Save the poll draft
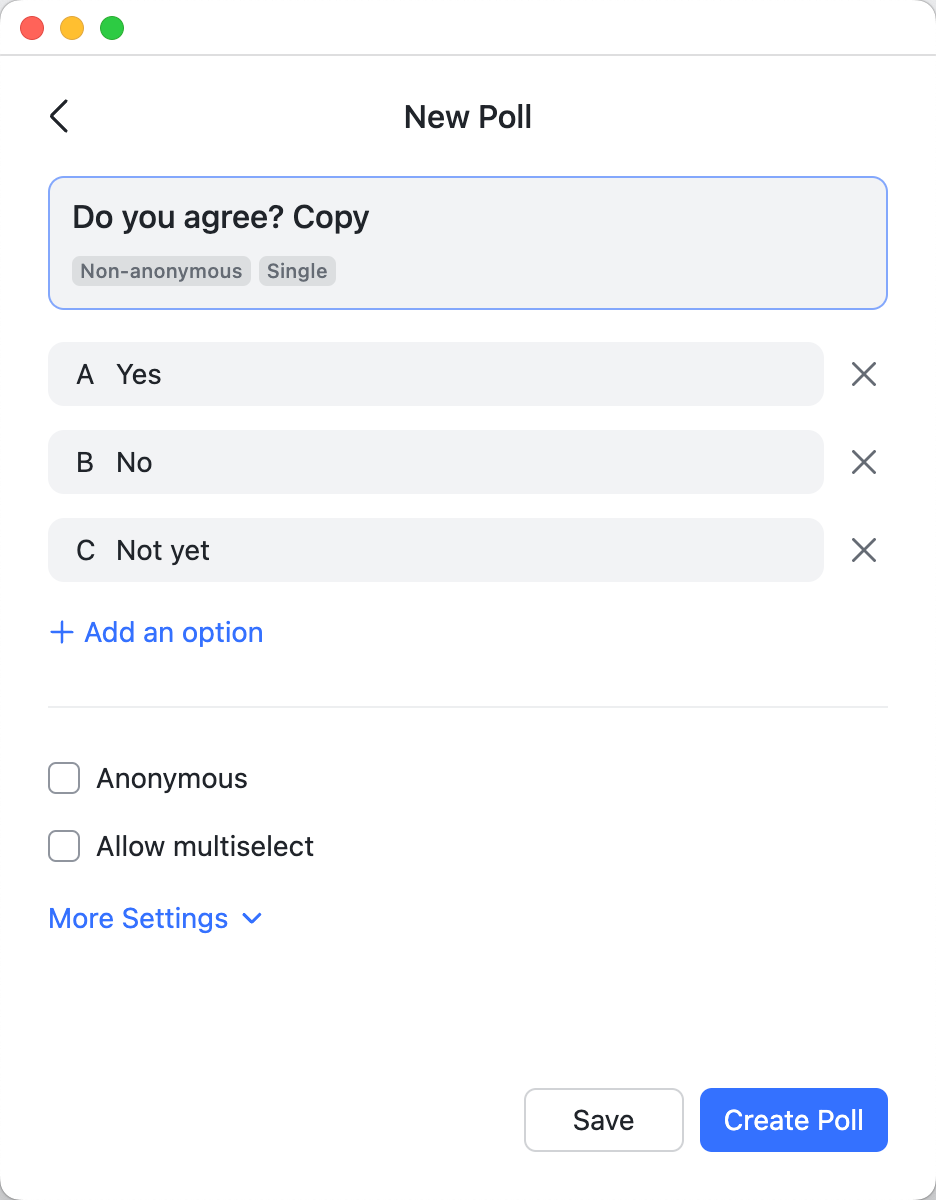Viewport: 936px width, 1200px height. tap(603, 1120)
